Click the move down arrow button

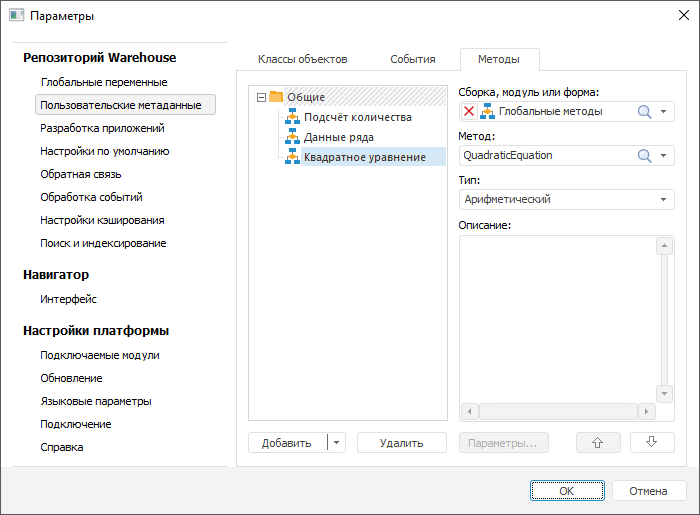pyautogui.click(x=652, y=443)
